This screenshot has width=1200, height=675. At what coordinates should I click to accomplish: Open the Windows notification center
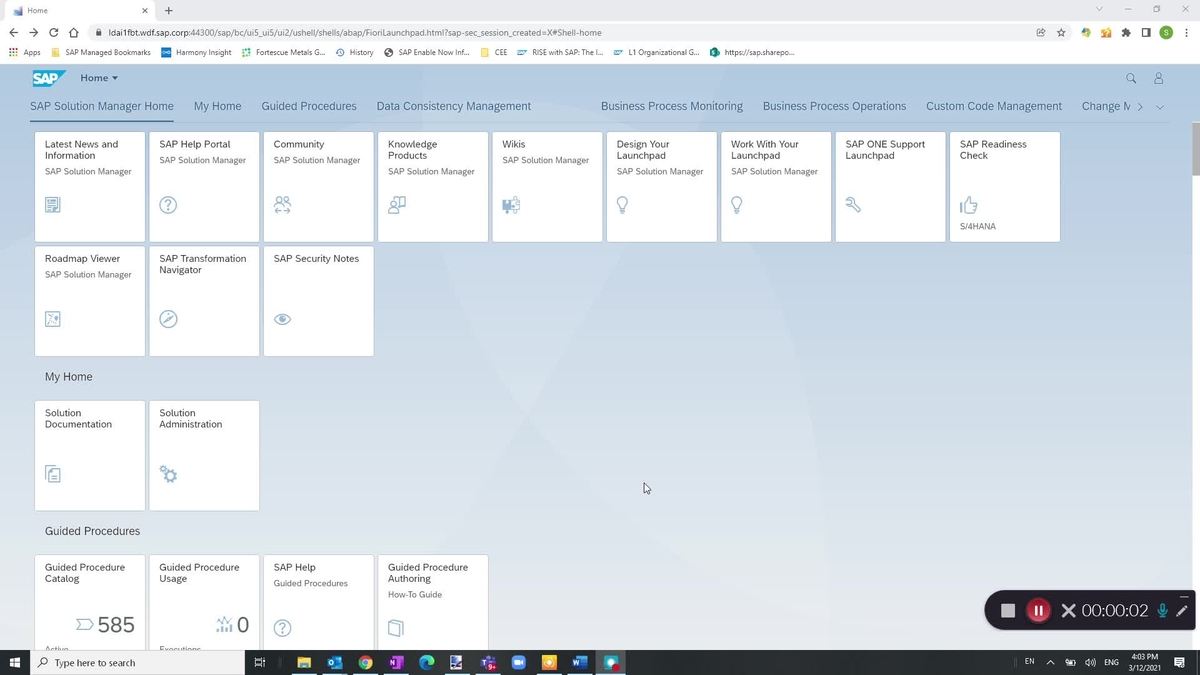click(1181, 662)
